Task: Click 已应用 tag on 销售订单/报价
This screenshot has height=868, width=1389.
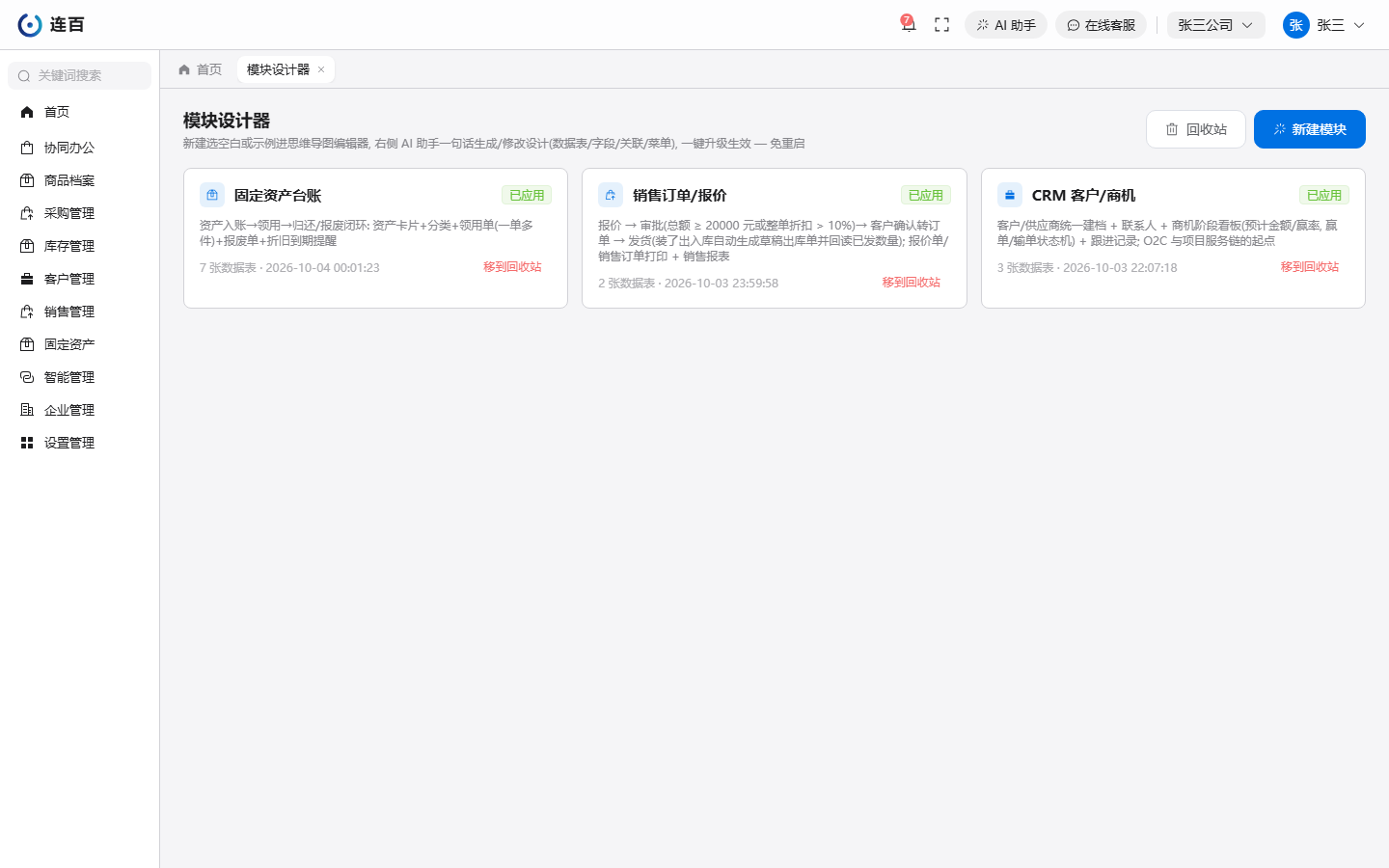Action: (926, 195)
